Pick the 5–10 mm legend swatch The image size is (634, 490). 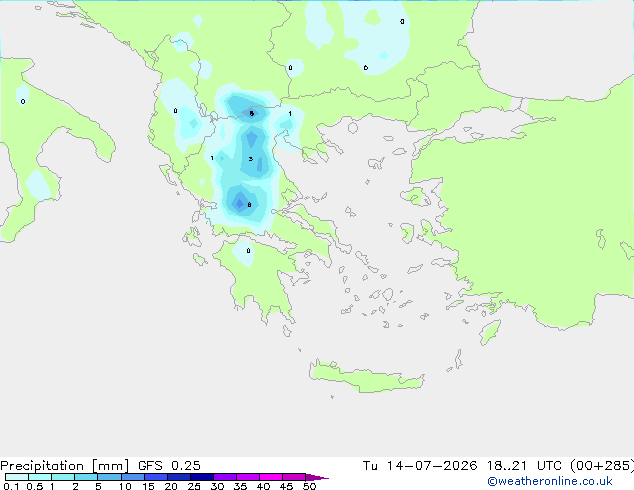coord(109,477)
